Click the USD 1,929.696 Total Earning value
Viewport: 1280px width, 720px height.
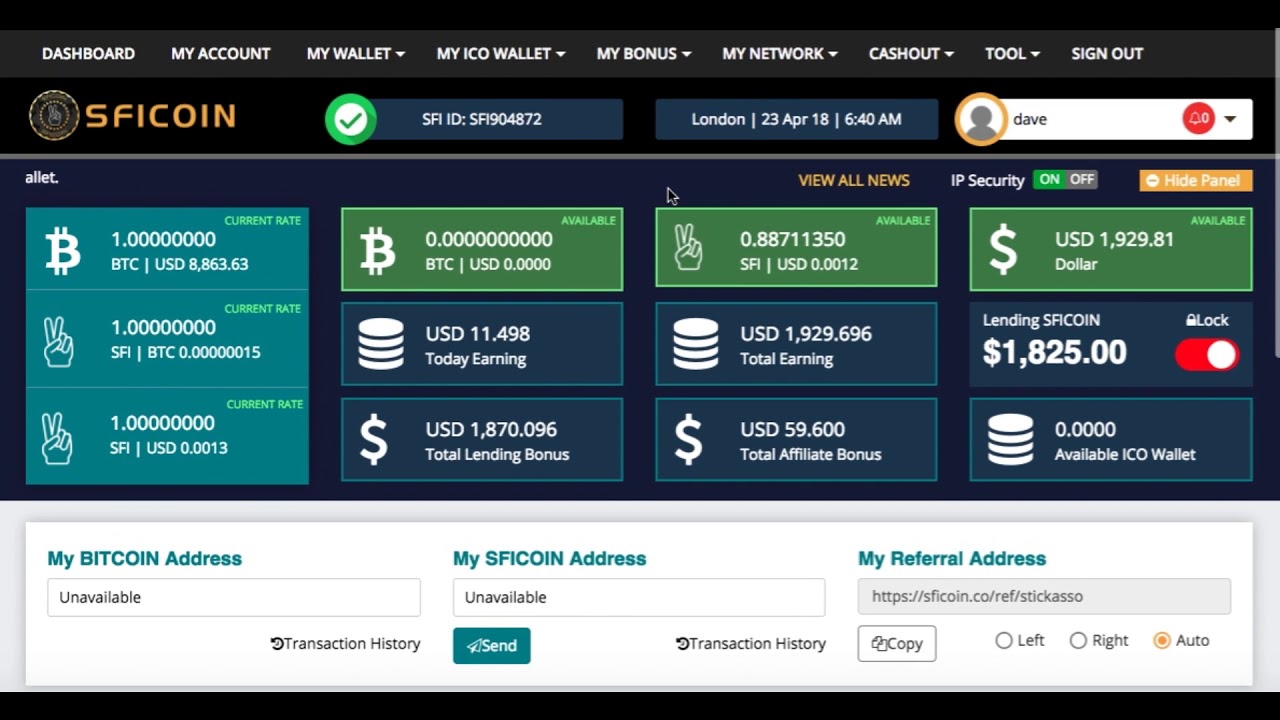[806, 333]
